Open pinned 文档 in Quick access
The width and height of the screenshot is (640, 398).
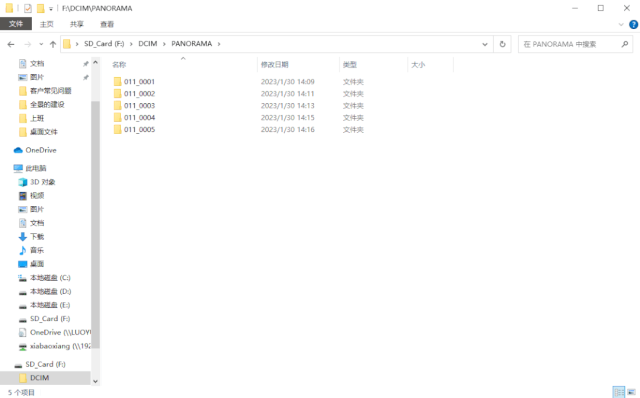37,64
